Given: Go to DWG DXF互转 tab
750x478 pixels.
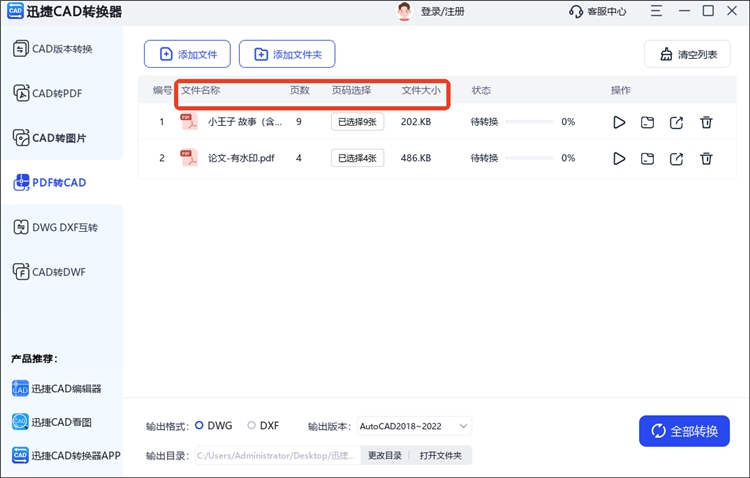Looking at the screenshot, I should [x=55, y=227].
